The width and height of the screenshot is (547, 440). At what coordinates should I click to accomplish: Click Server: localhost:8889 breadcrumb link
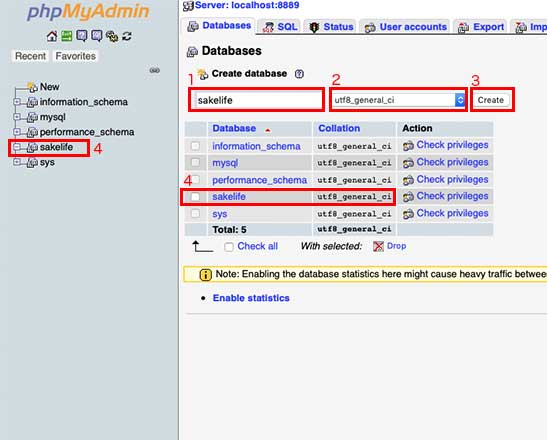point(247,5)
